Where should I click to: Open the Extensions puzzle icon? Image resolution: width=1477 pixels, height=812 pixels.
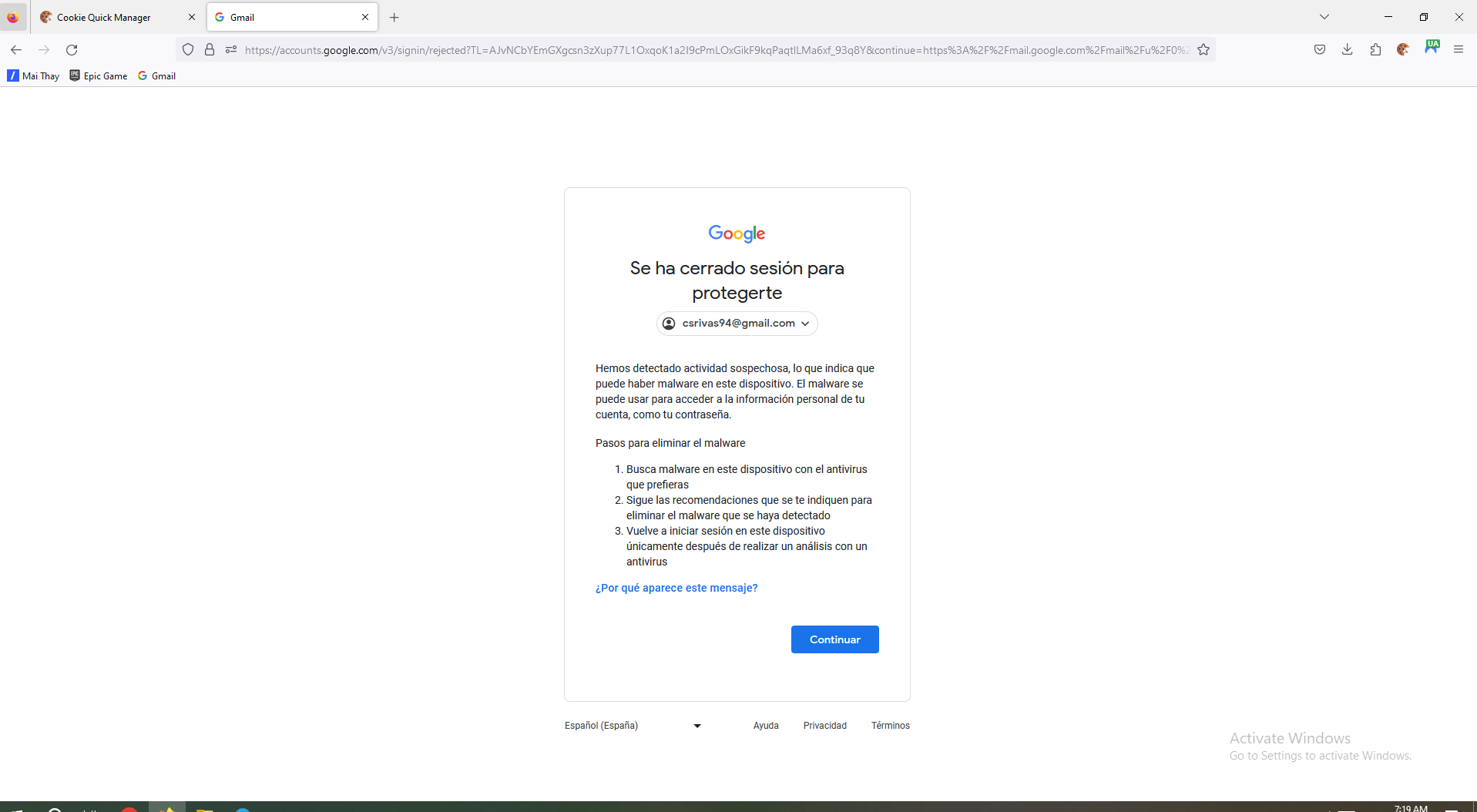[x=1375, y=50]
